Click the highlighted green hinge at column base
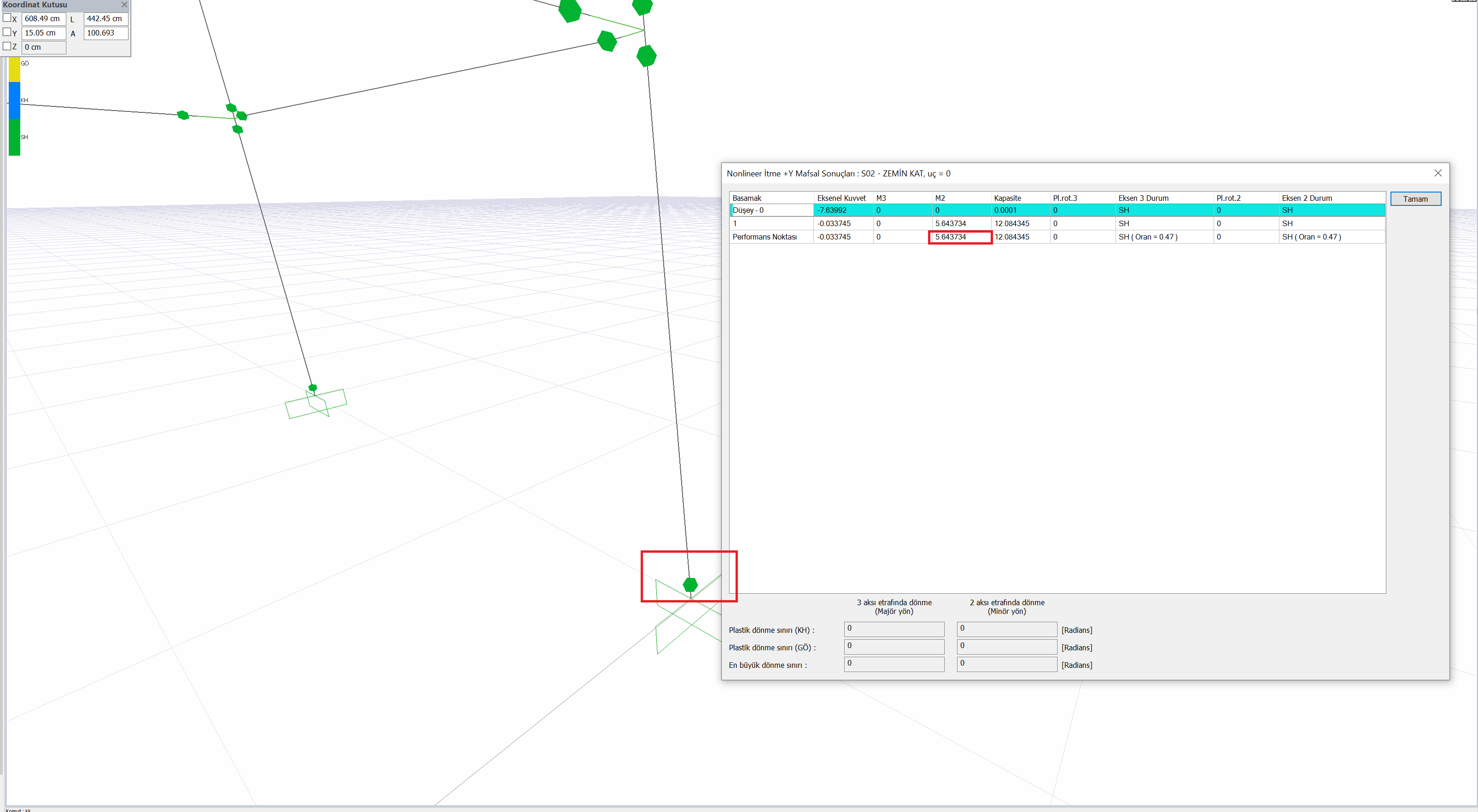The image size is (1478, 812). coord(689,585)
